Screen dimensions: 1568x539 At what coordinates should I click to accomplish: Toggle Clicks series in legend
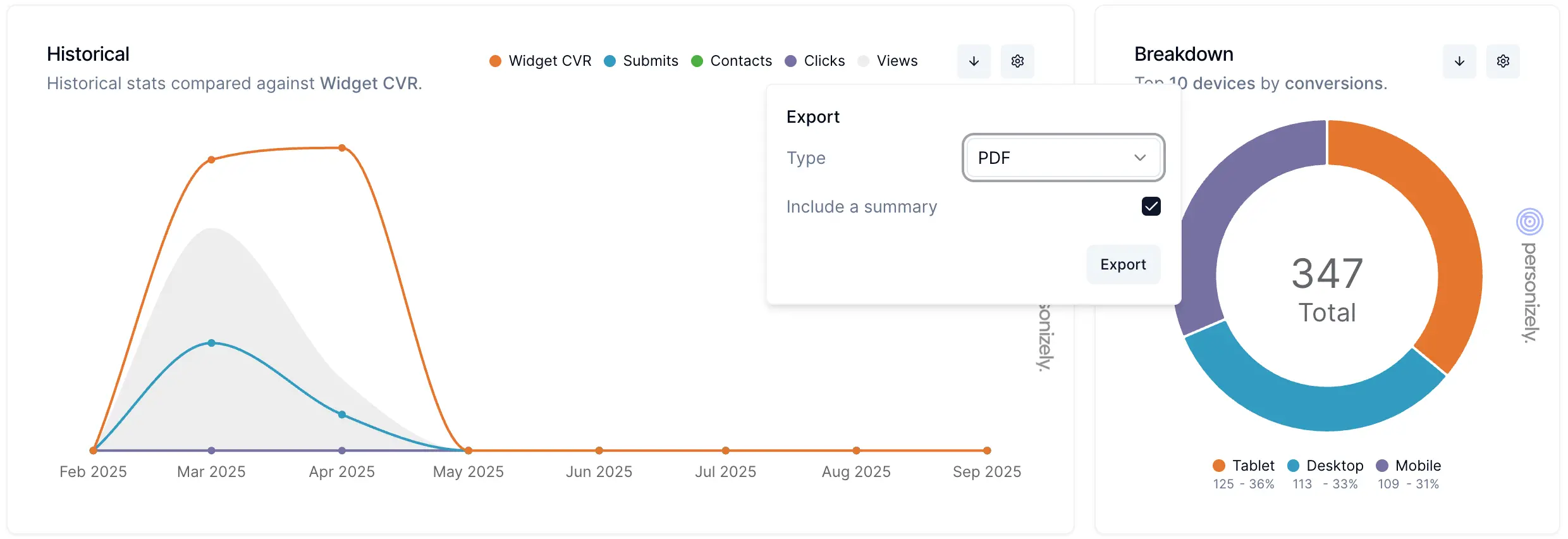coord(816,61)
